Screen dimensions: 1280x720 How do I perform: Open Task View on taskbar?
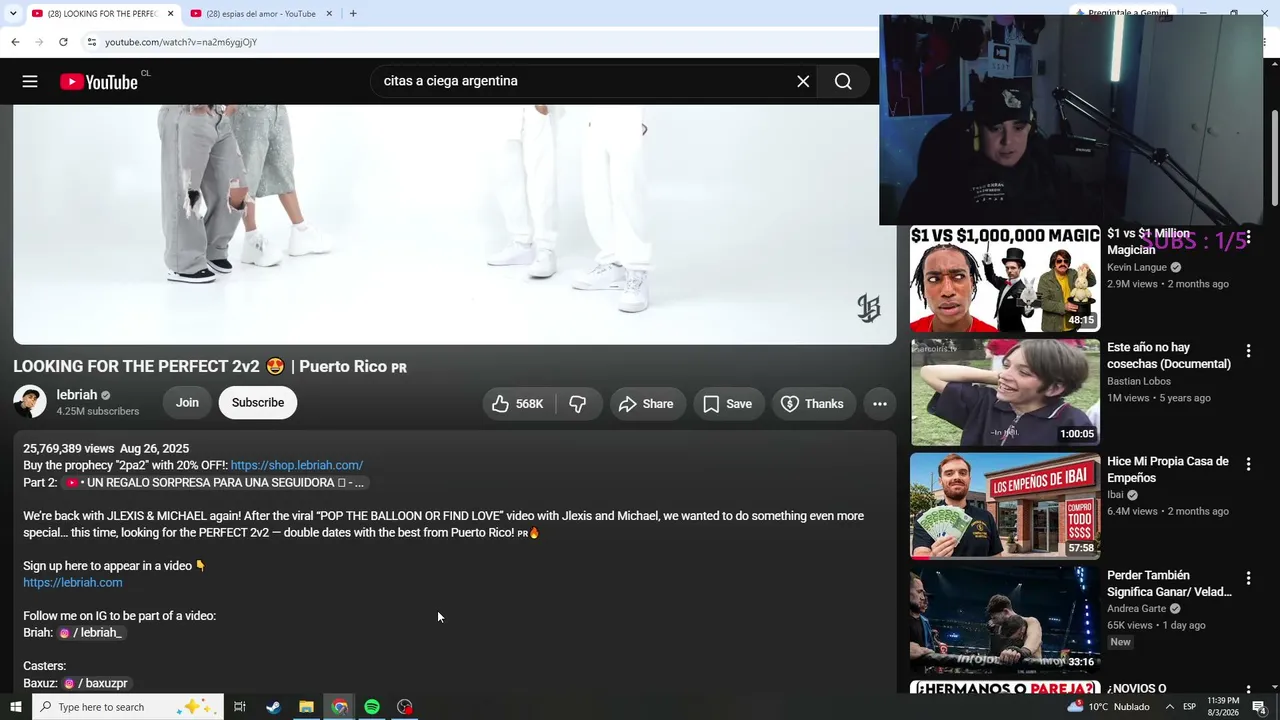240,707
